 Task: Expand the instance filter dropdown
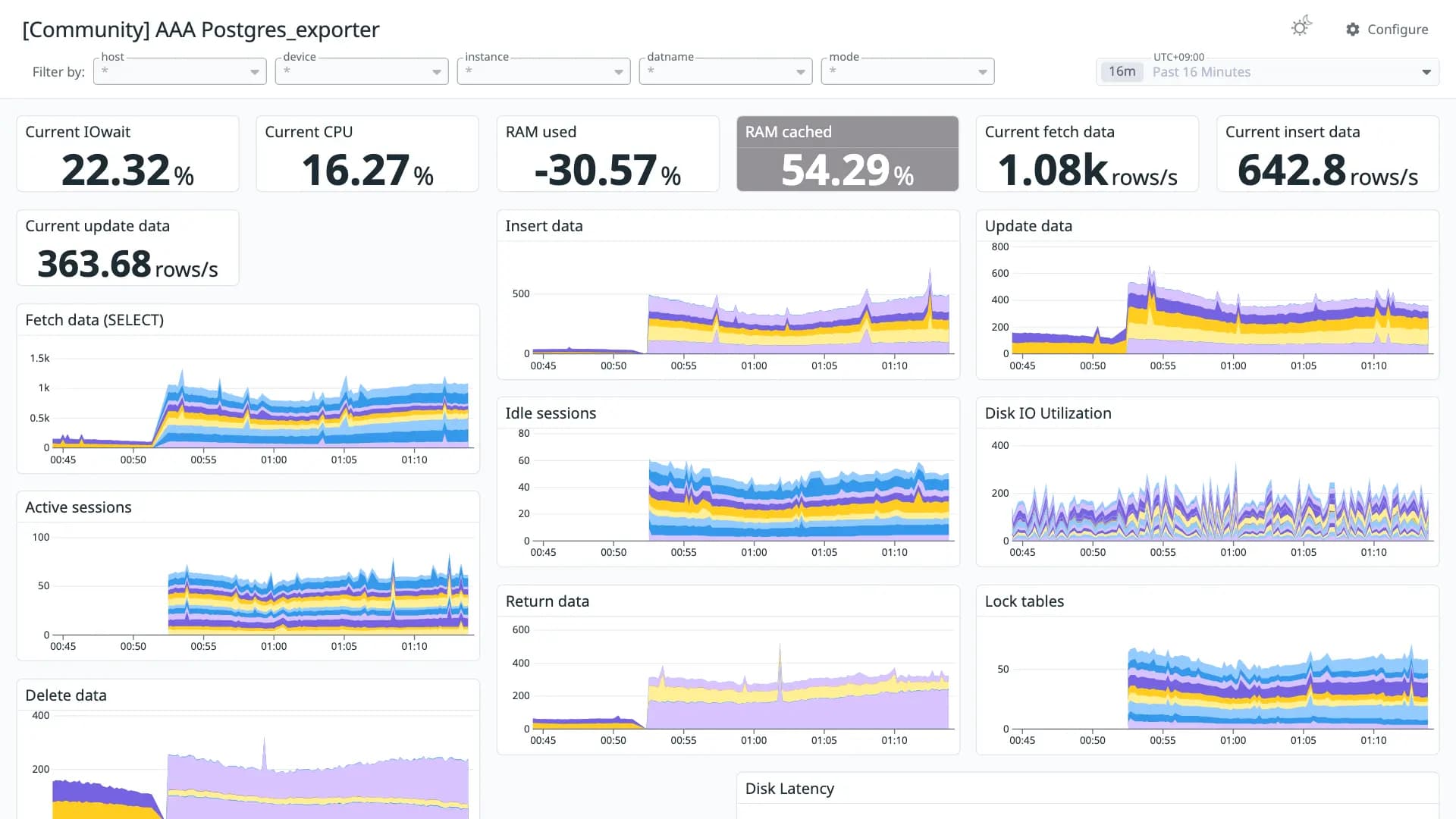(544, 71)
